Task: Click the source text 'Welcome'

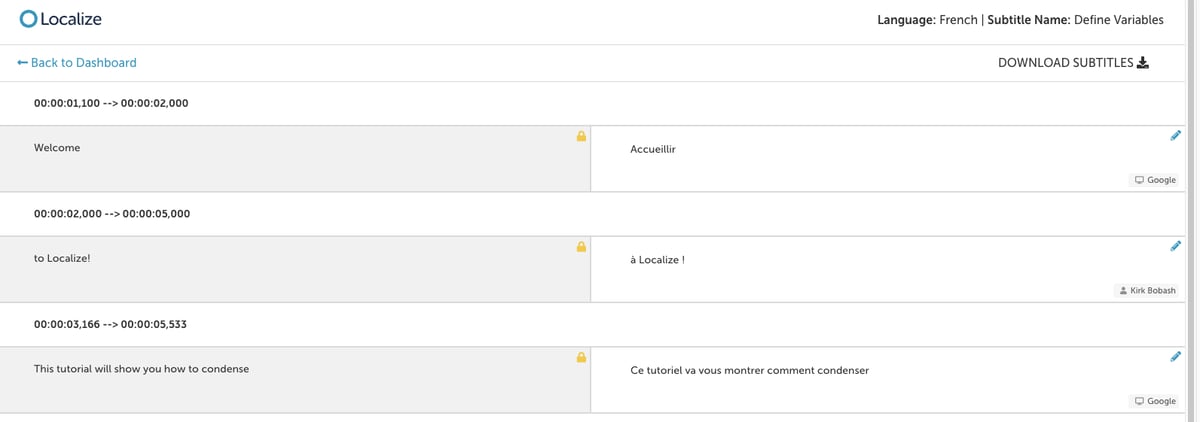Action: pos(57,148)
